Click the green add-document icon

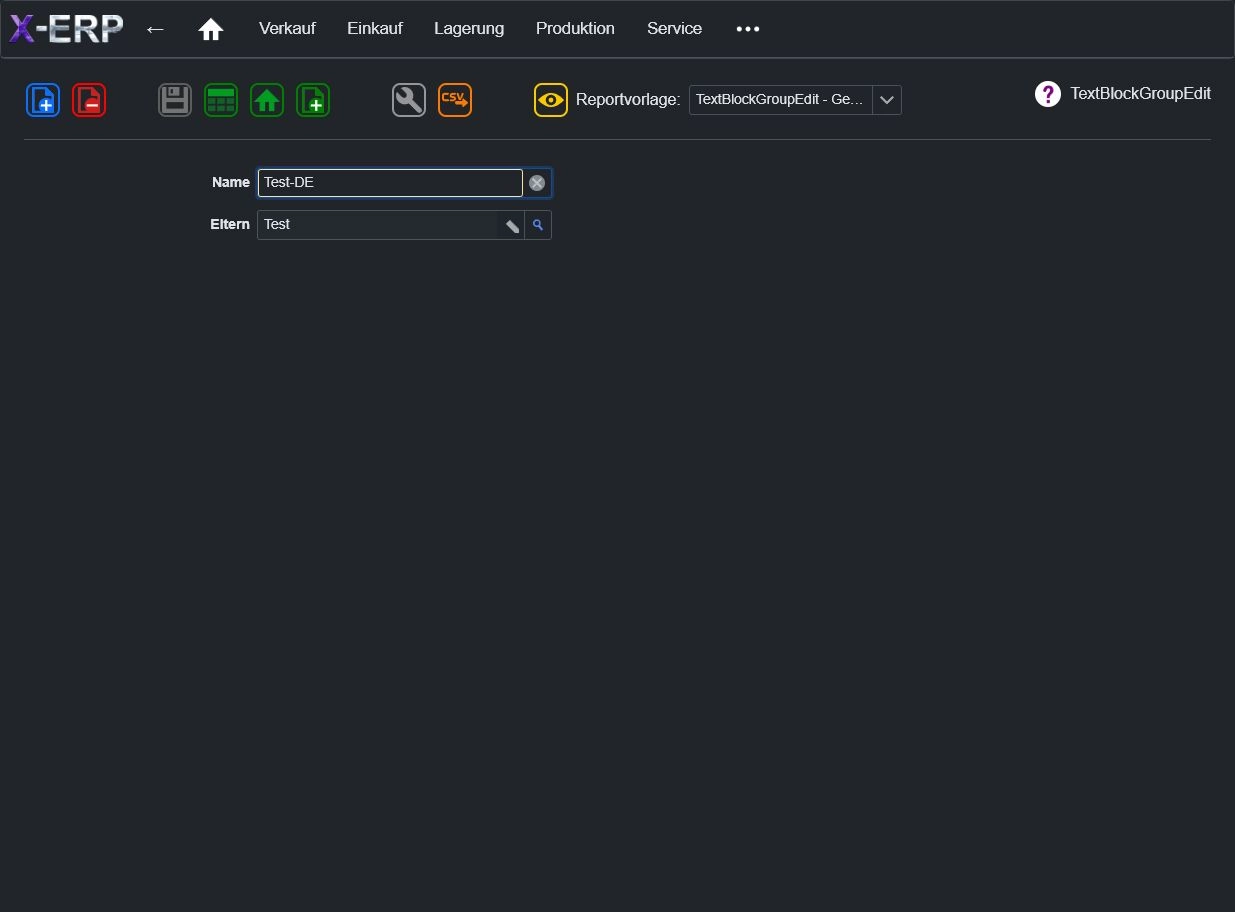pyautogui.click(x=313, y=100)
